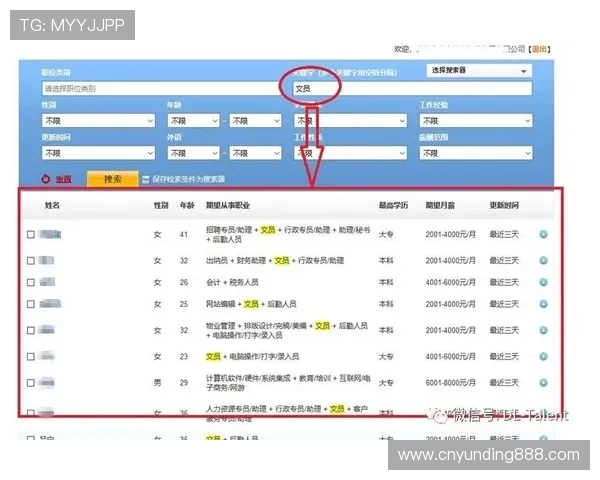Check the checkbox for the age 23 candidate

coord(31,357)
